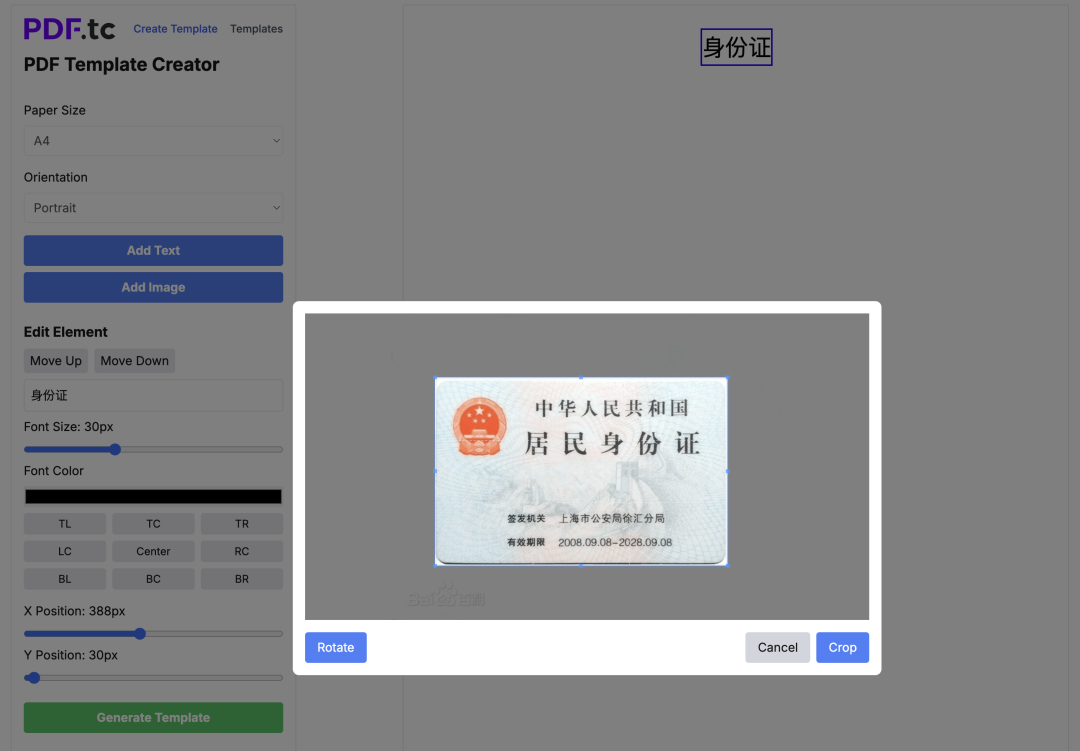Image resolution: width=1080 pixels, height=751 pixels.
Task: Click Move Up in Edit Element
Action: click(x=56, y=361)
